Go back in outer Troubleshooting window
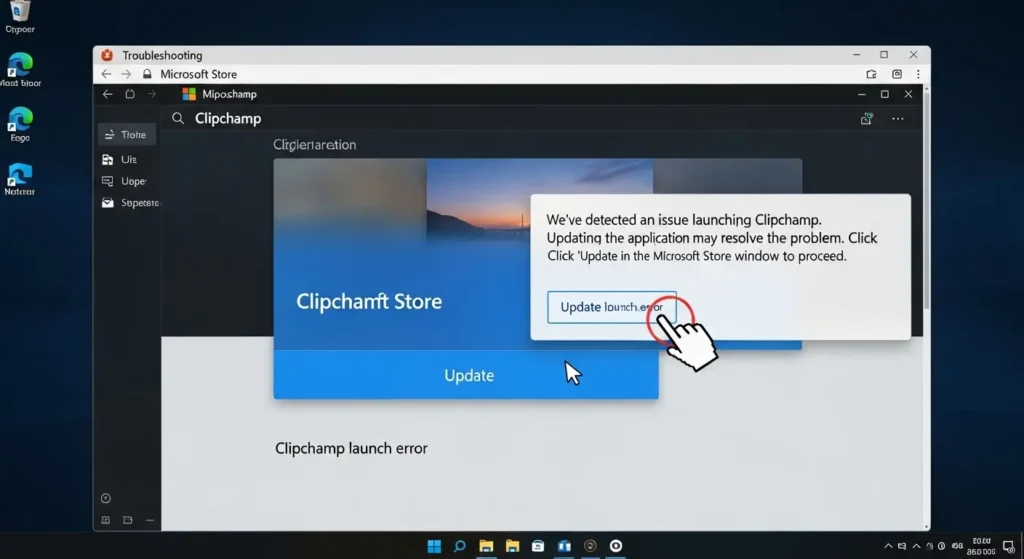1024x559 pixels. (x=106, y=74)
